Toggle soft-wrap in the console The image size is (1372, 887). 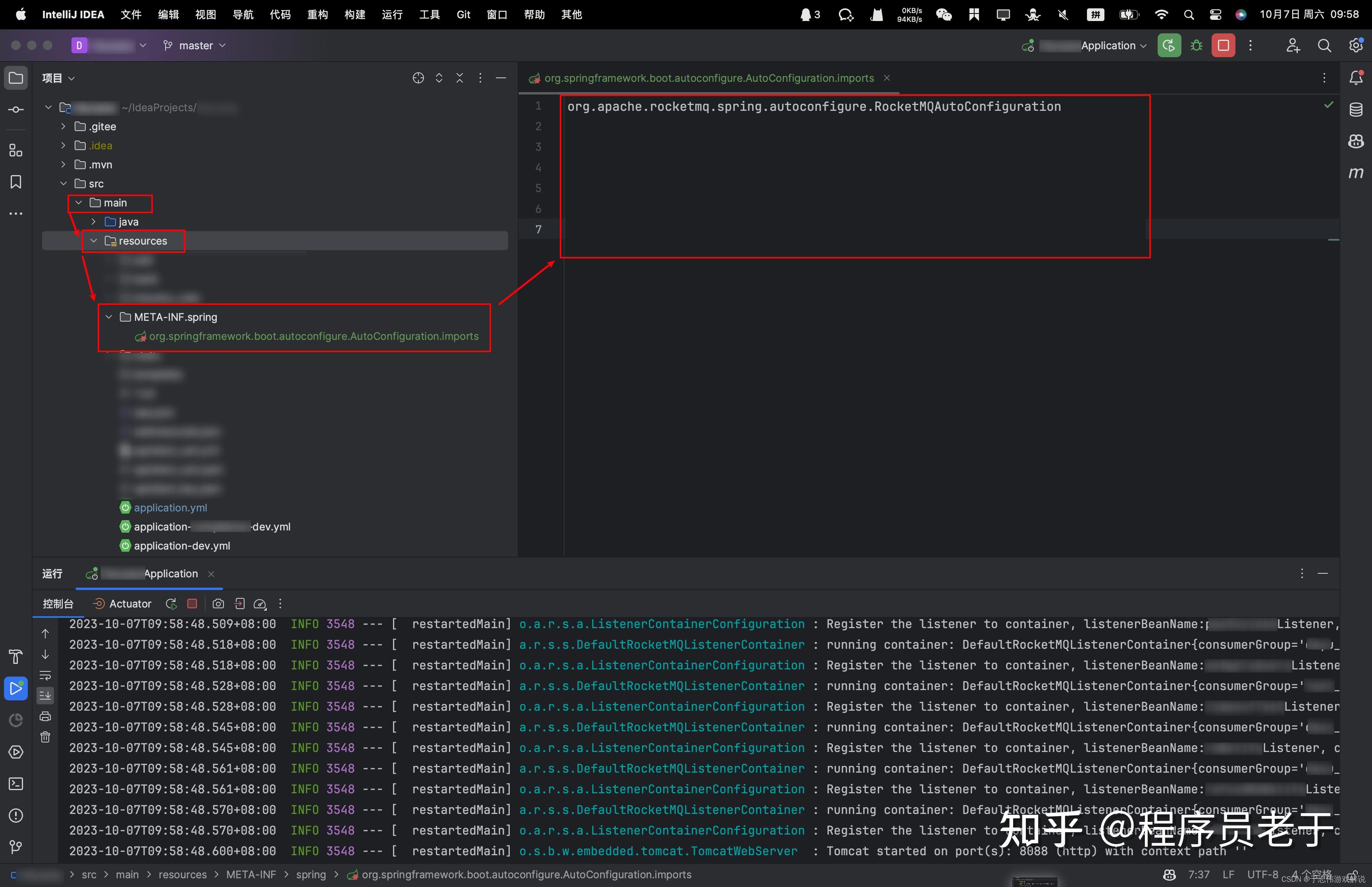coord(46,675)
